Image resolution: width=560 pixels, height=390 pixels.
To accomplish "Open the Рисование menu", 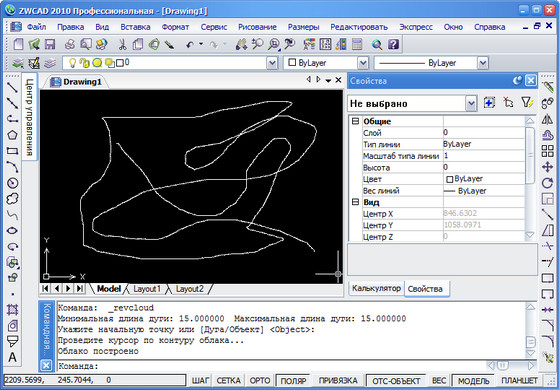I will point(257,27).
